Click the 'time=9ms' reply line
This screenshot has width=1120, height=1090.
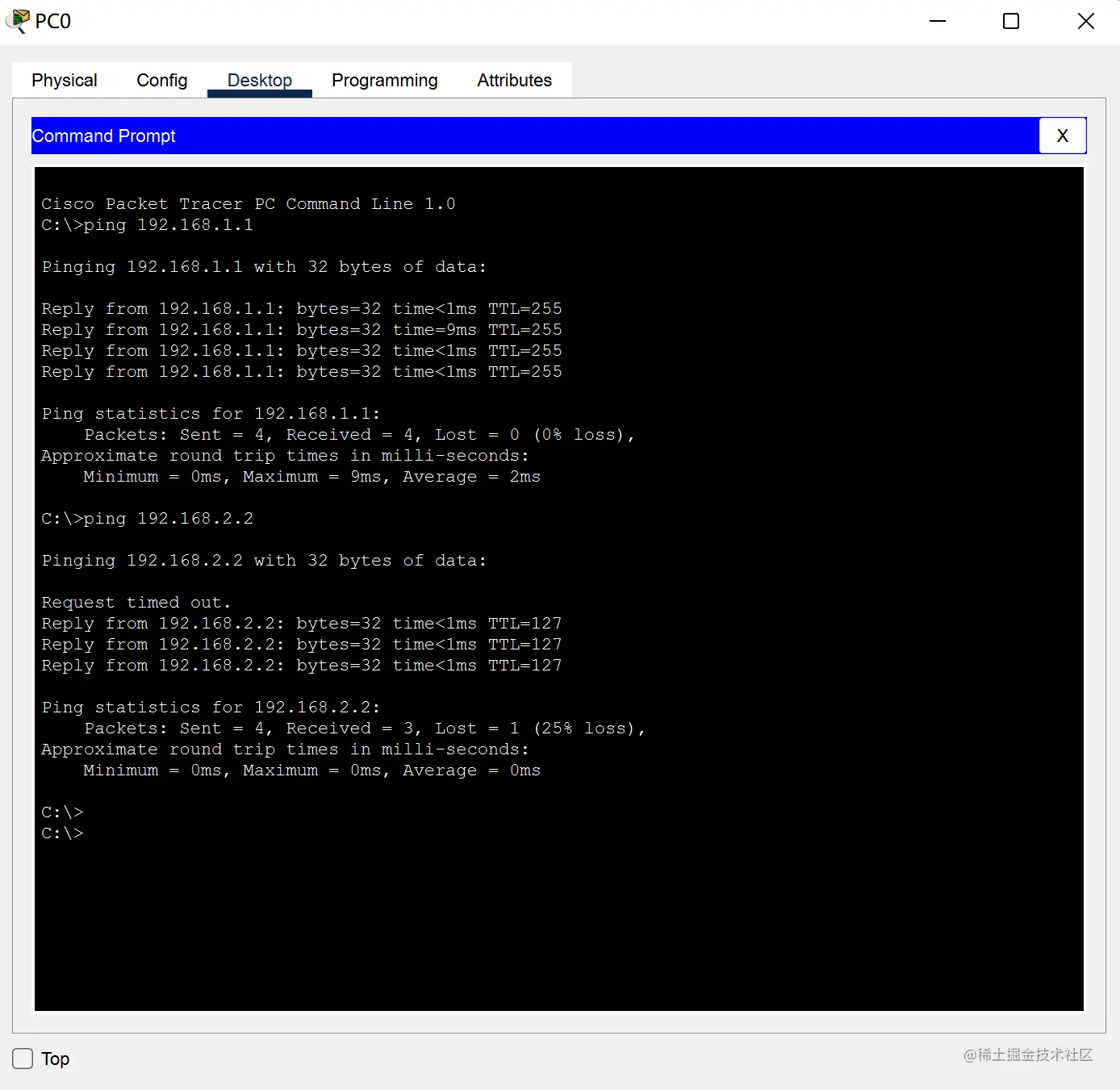point(302,330)
